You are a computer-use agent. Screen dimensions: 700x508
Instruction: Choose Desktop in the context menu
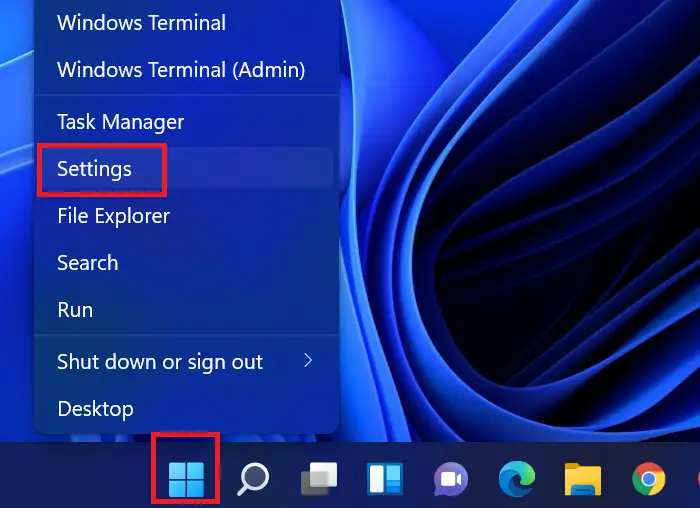[x=187, y=409]
